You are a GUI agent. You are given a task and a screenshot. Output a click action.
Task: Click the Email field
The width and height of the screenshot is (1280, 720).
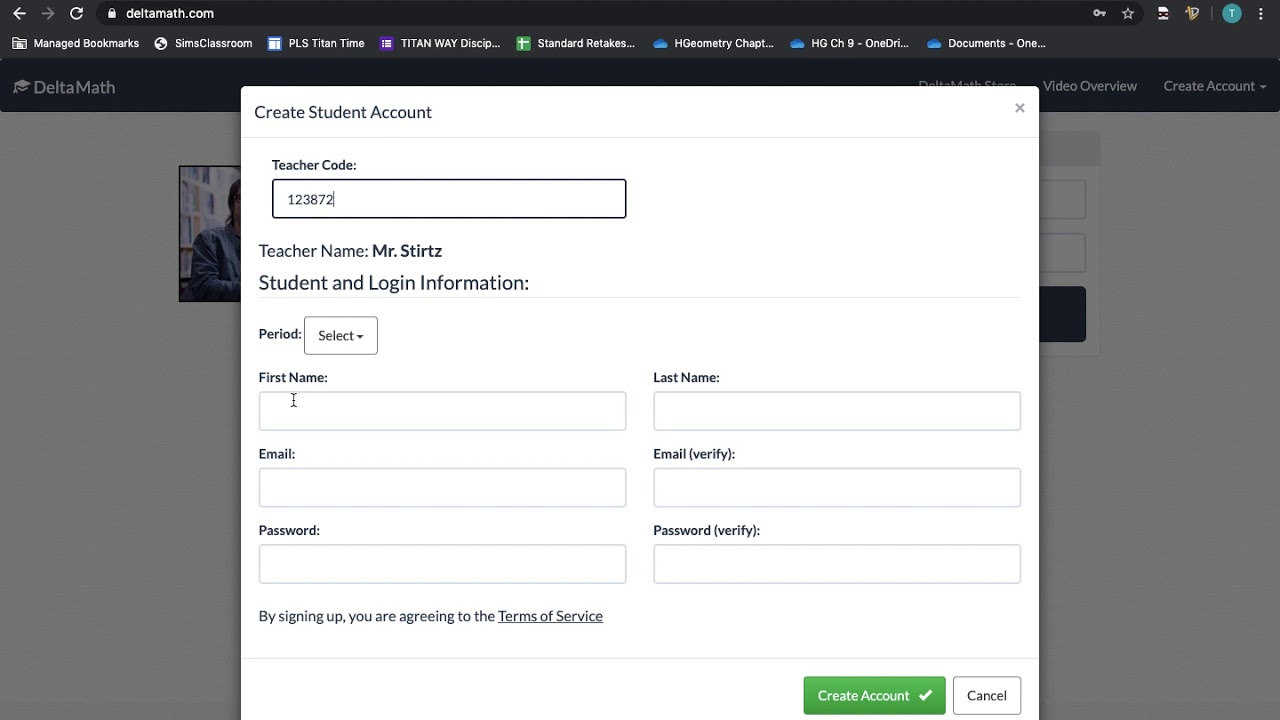click(x=442, y=488)
